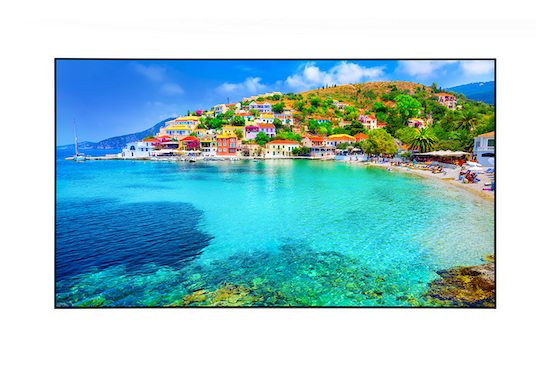
Task: Click the coastal village photo
Action: coord(275,184)
